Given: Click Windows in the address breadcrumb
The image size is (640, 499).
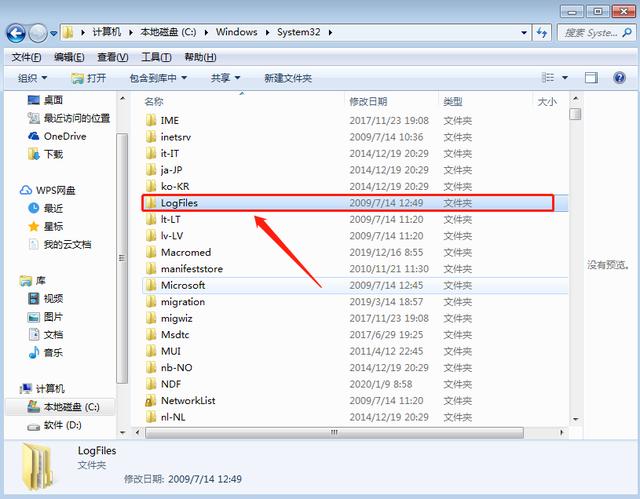Looking at the screenshot, I should coord(237,32).
